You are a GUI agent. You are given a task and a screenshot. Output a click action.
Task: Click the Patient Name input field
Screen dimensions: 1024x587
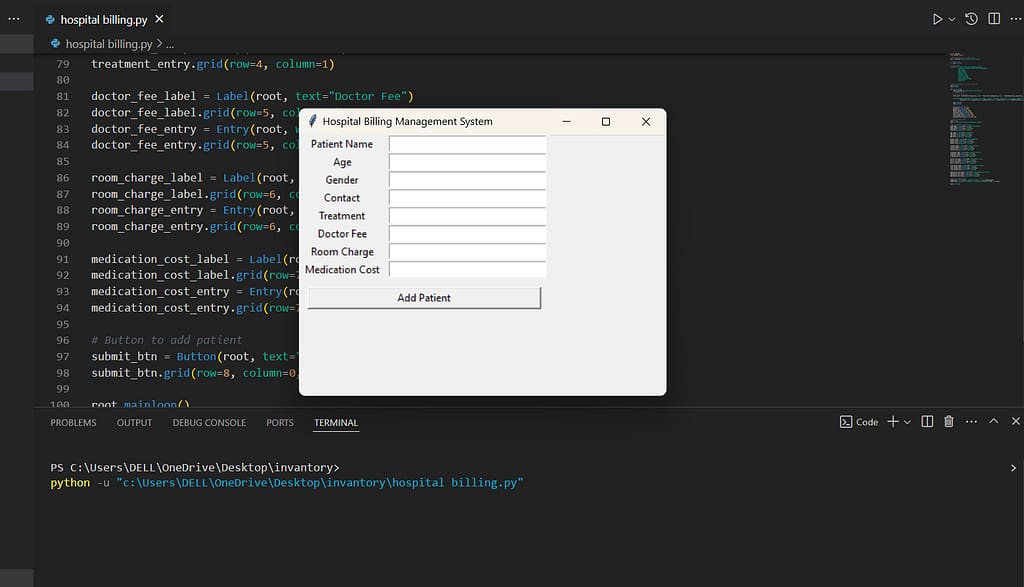(466, 143)
